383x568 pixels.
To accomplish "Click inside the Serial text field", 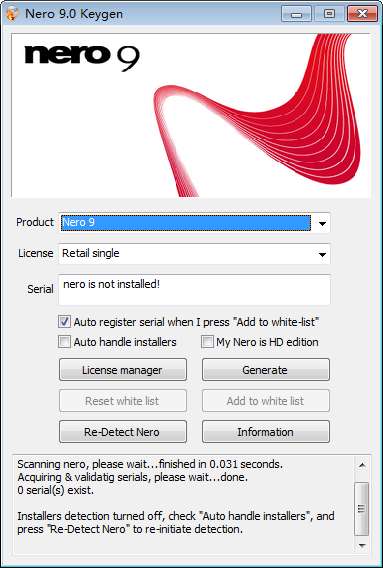I will (194, 290).
